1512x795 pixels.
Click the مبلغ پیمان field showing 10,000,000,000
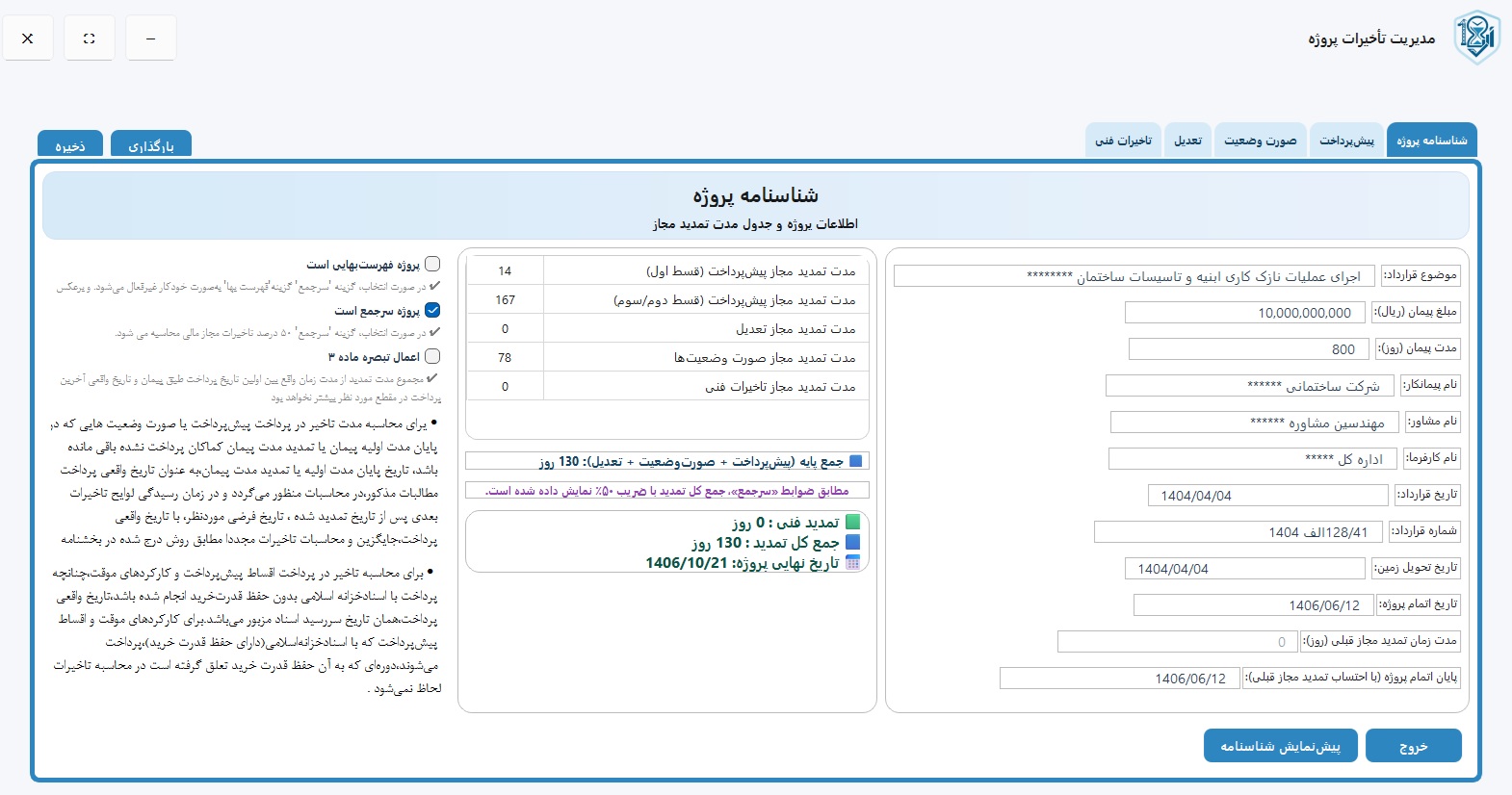1245,313
